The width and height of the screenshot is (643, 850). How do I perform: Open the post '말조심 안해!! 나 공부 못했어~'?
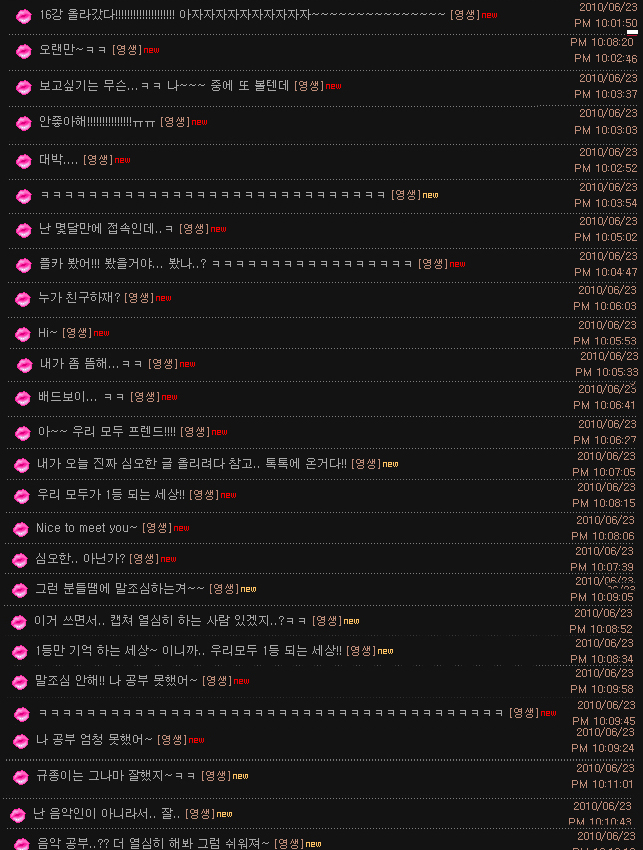click(117, 680)
